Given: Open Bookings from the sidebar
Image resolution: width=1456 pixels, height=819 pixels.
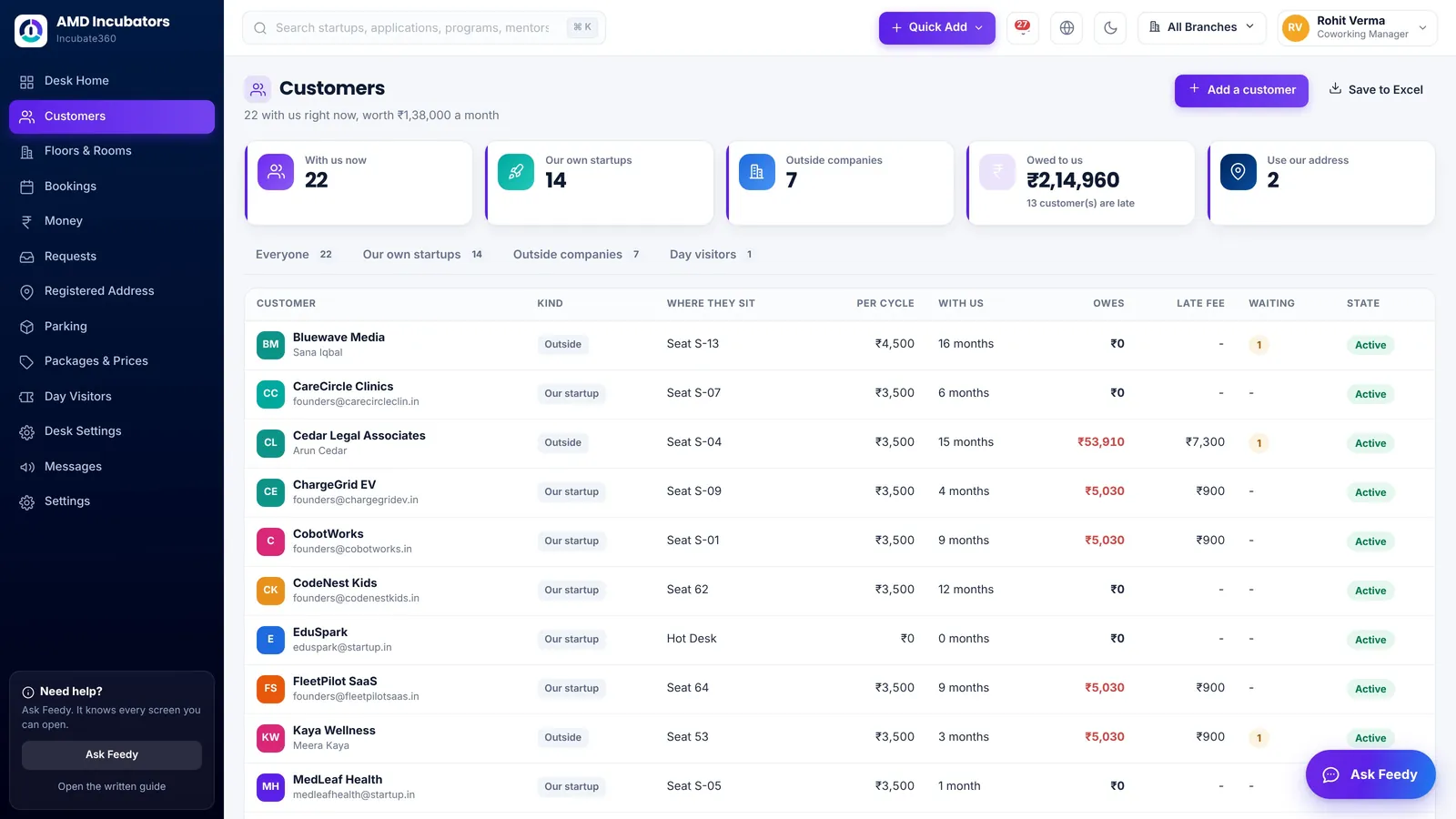Looking at the screenshot, I should point(112,187).
